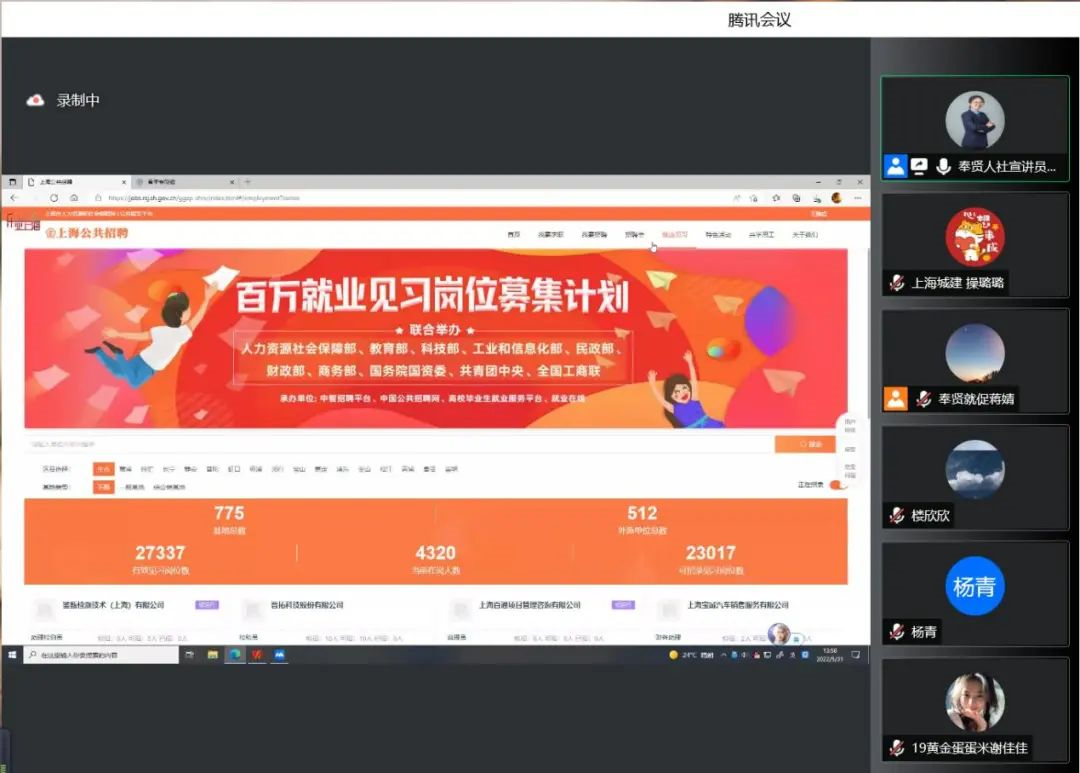Close the second browser tab
This screenshot has width=1080, height=773.
point(232,182)
